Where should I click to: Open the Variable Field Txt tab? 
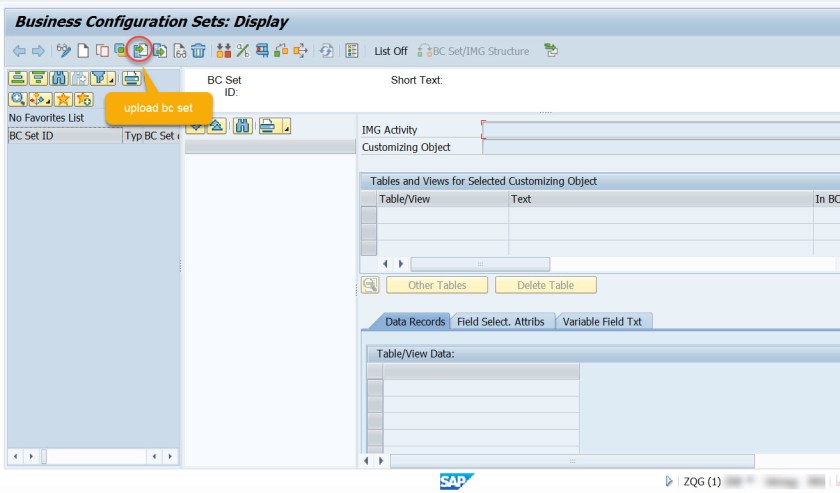point(601,322)
